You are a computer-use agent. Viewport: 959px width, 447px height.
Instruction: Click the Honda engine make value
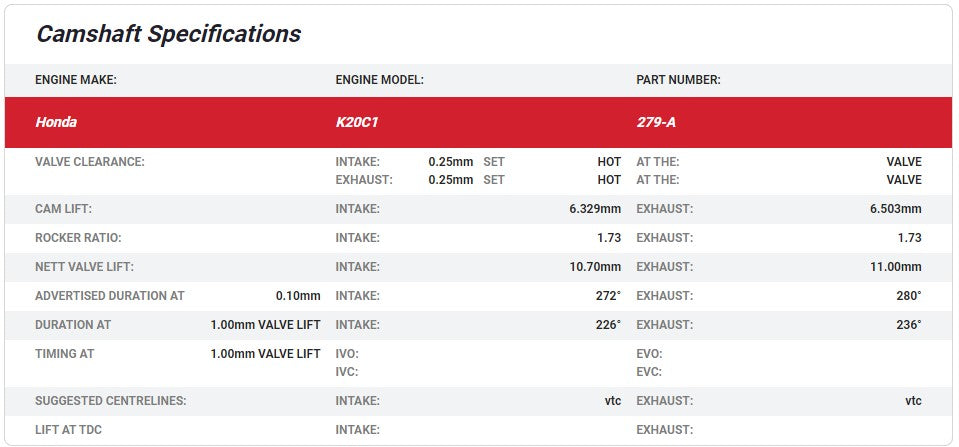tap(56, 122)
